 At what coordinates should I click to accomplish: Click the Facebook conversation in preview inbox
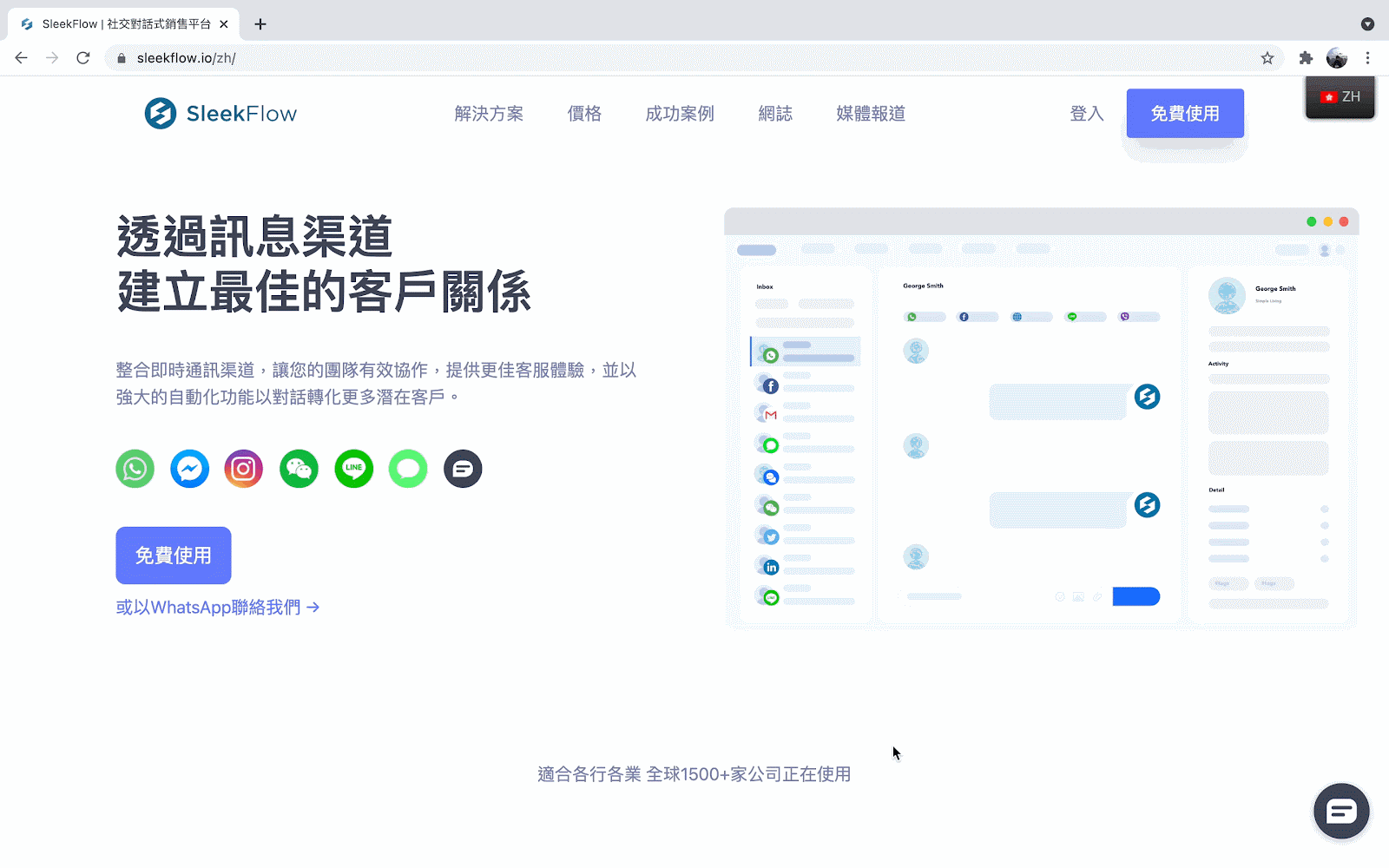(x=806, y=382)
